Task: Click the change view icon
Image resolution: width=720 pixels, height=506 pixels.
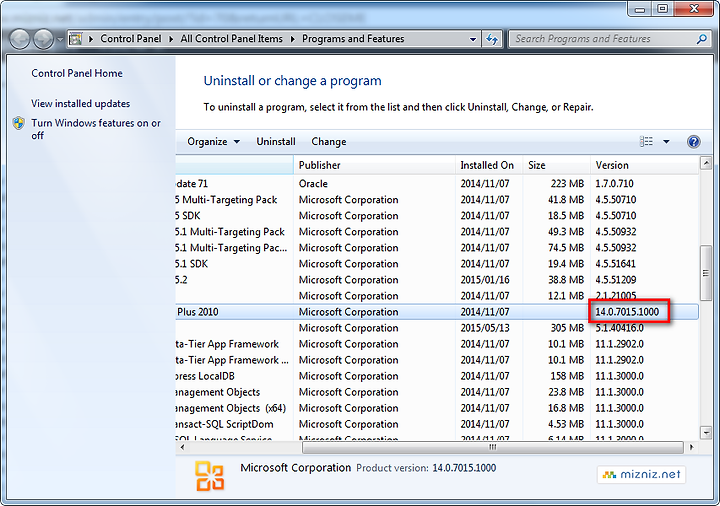Action: 647,141
